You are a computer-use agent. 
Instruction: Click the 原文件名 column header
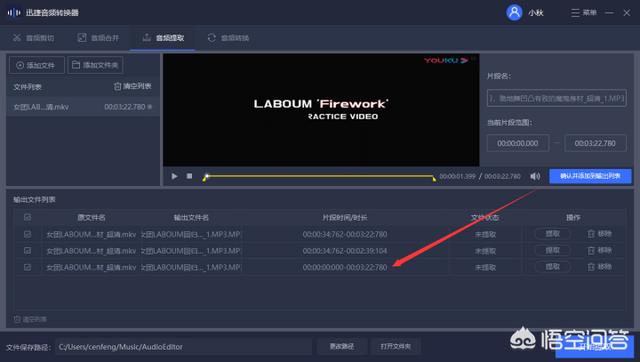coord(91,218)
